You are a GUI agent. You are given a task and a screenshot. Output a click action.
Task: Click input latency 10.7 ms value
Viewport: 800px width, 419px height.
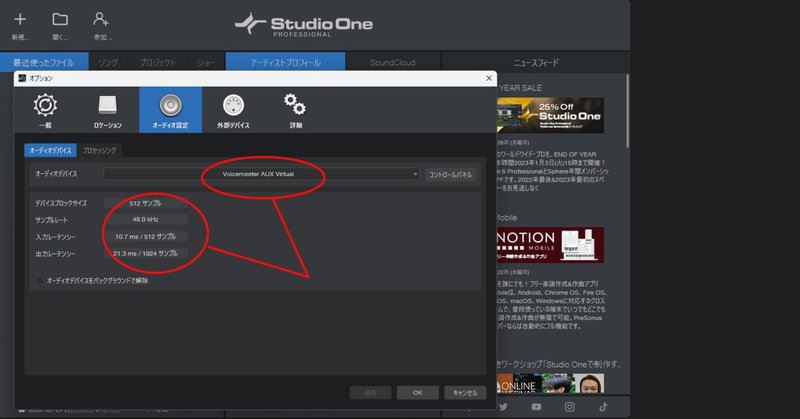[145, 236]
